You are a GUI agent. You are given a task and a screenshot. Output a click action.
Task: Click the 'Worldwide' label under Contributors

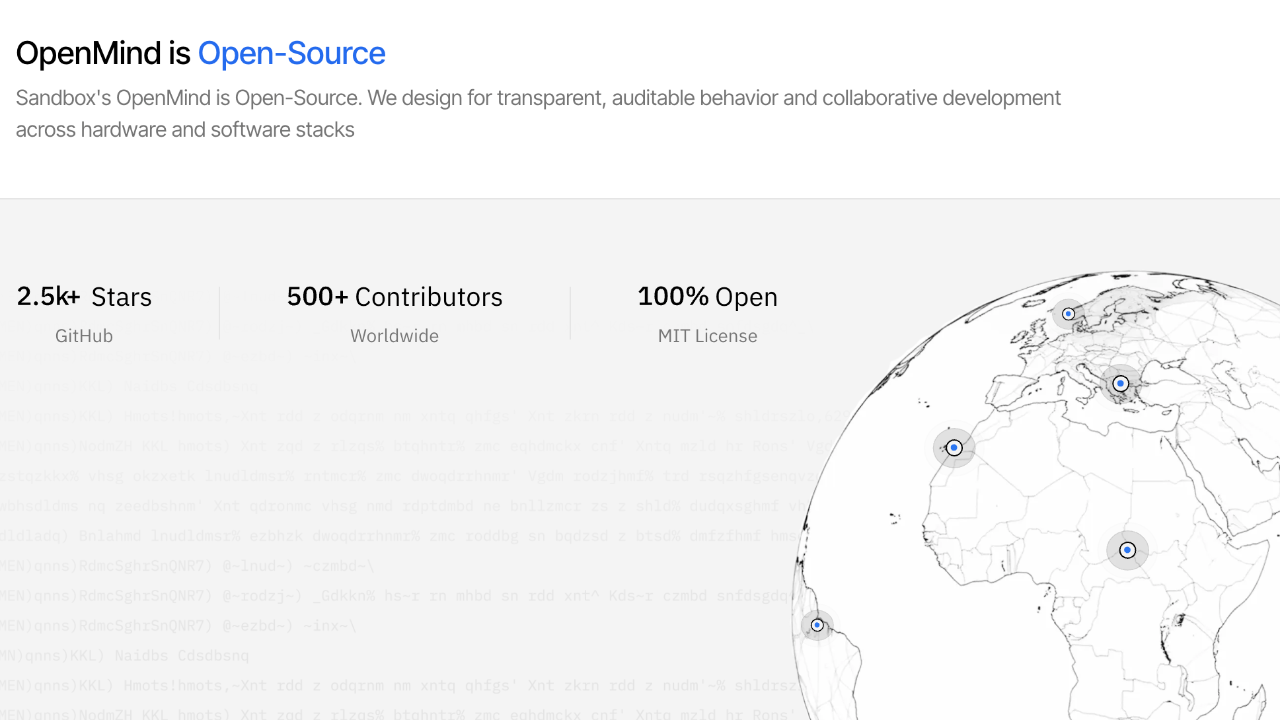point(394,336)
